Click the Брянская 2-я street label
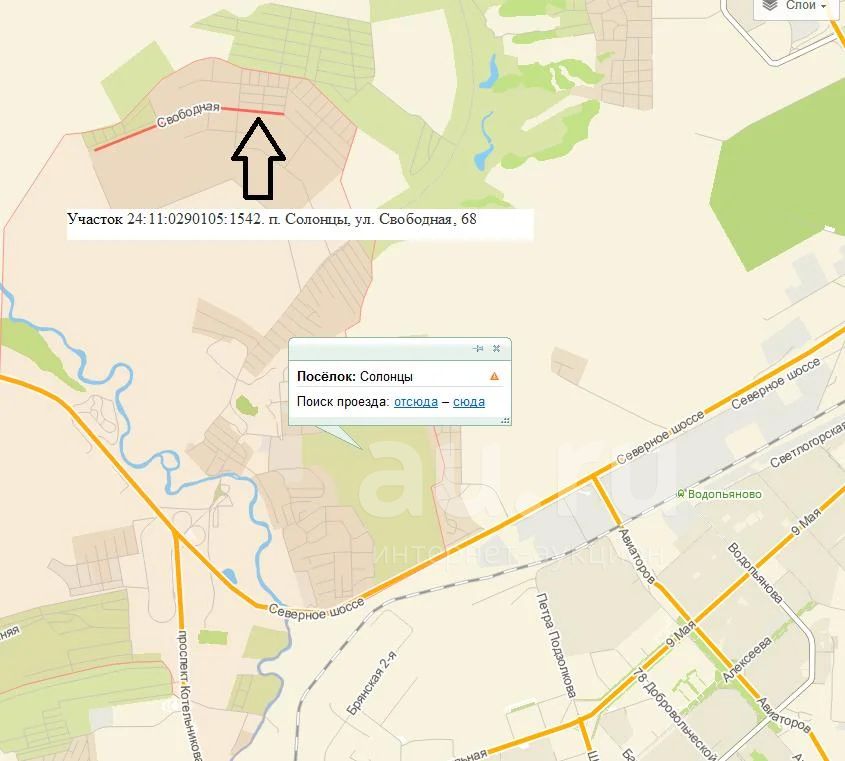This screenshot has height=761, width=845. click(x=372, y=683)
